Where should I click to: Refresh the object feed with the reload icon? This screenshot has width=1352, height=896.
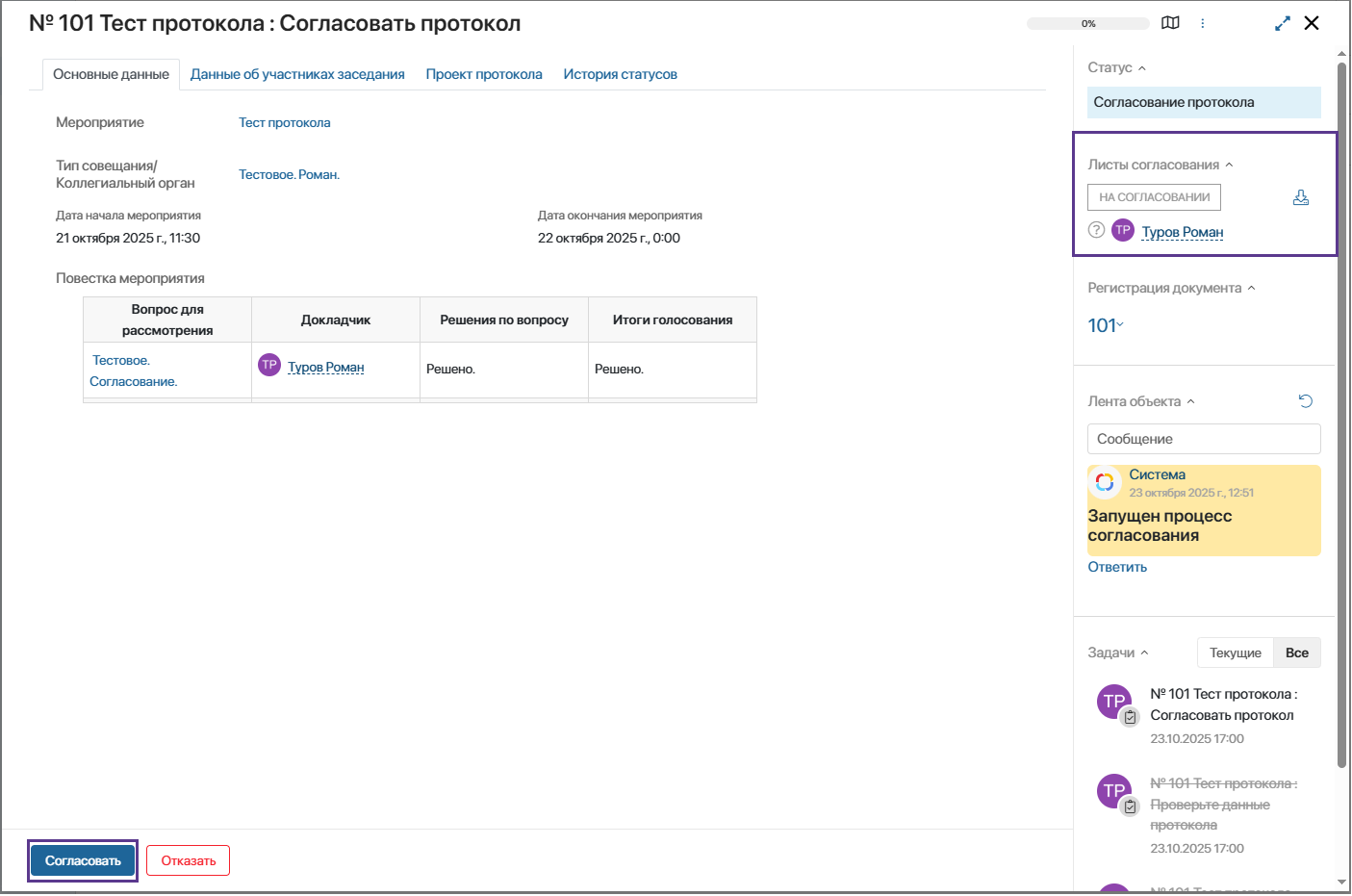1305,401
